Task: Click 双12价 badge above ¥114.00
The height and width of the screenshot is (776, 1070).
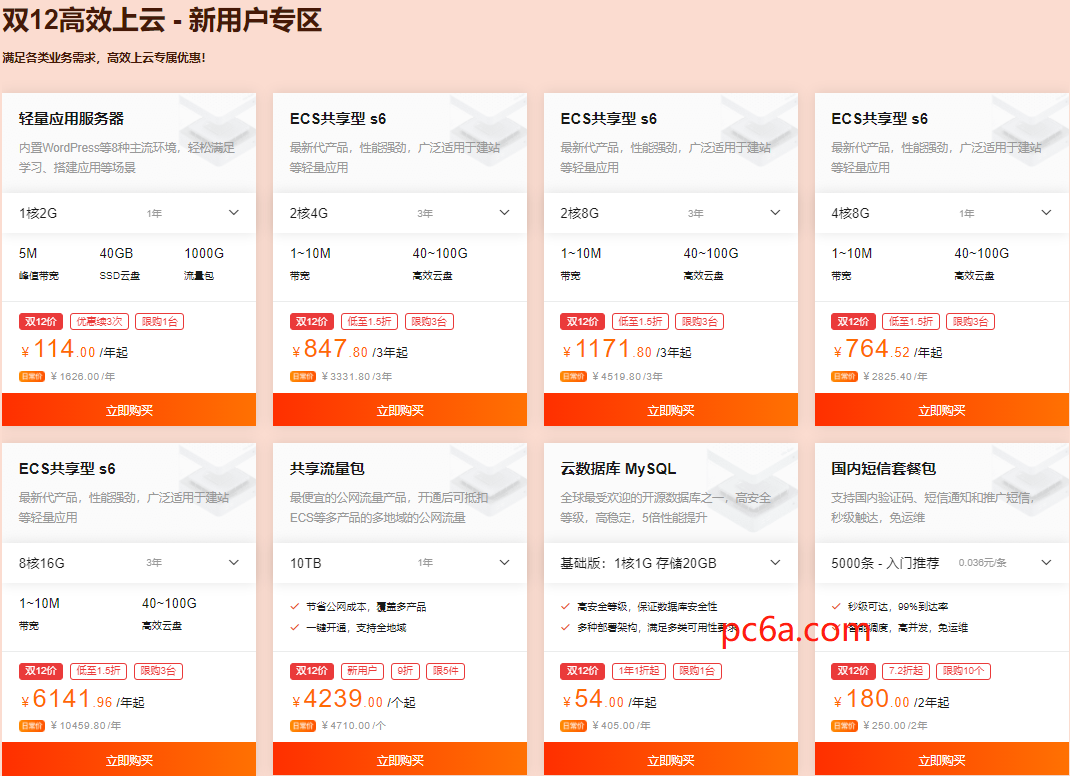Action: point(41,321)
